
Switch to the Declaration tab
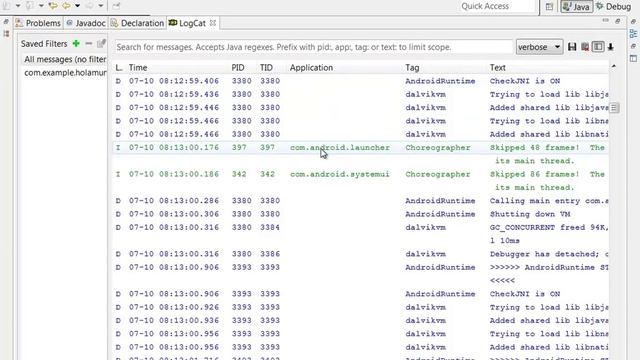(x=138, y=23)
